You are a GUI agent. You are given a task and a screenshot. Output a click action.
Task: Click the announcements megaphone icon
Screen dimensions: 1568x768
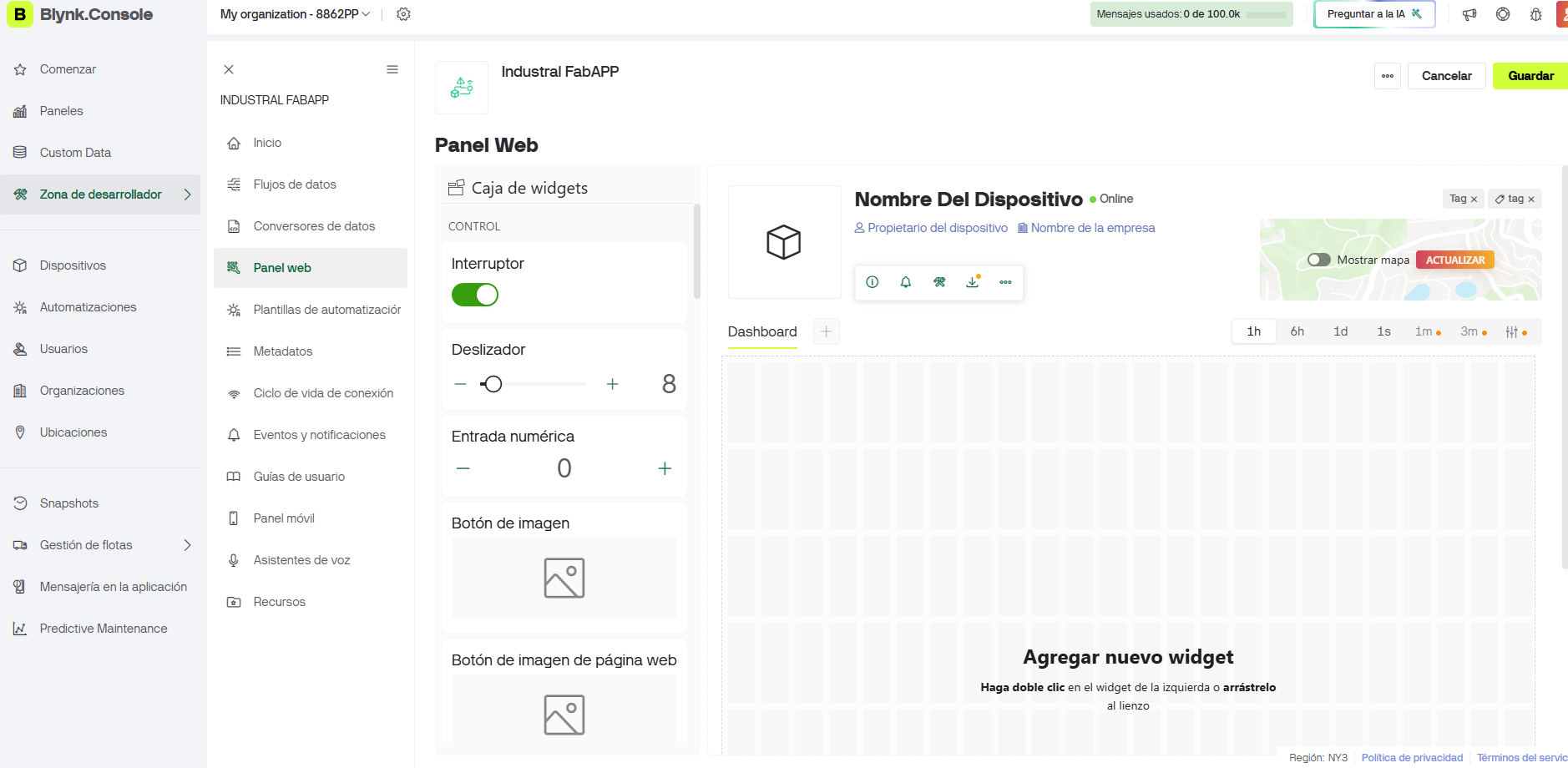(1469, 14)
